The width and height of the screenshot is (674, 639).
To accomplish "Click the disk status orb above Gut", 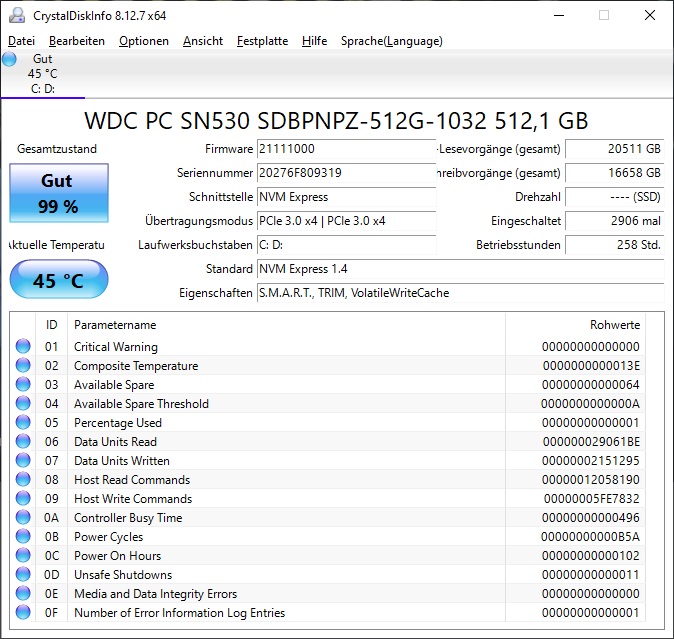I will [9, 59].
